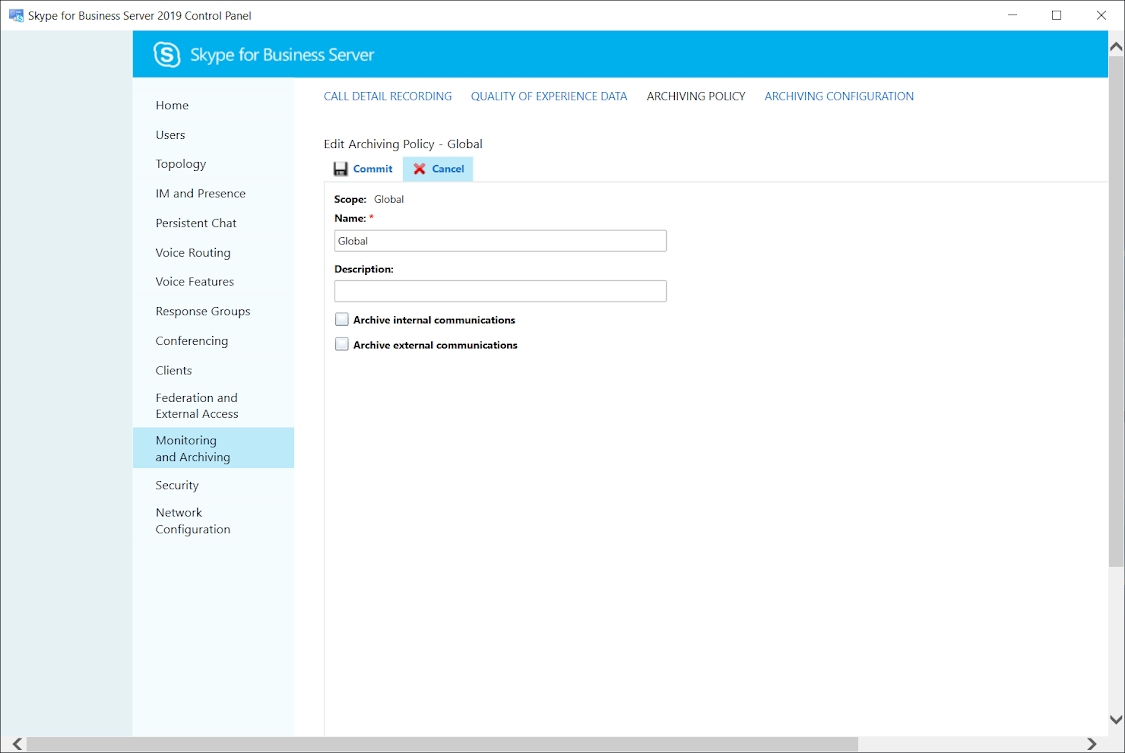The width and height of the screenshot is (1125, 753).
Task: Open Persistent Chat section
Action: pyautogui.click(x=196, y=223)
